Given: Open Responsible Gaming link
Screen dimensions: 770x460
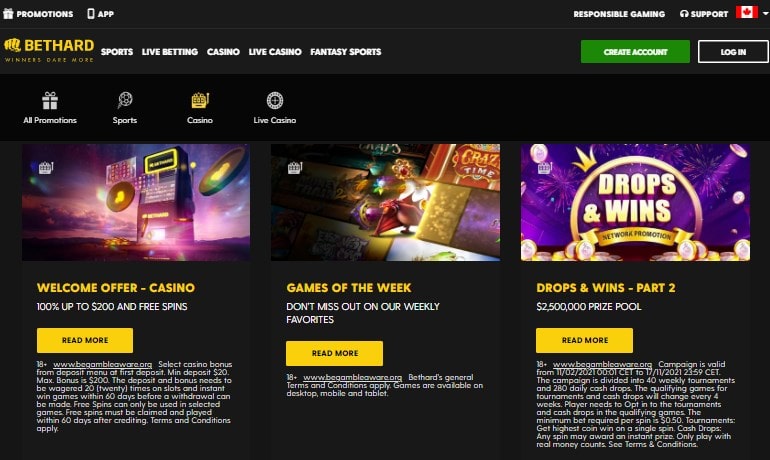Looking at the screenshot, I should coord(619,14).
